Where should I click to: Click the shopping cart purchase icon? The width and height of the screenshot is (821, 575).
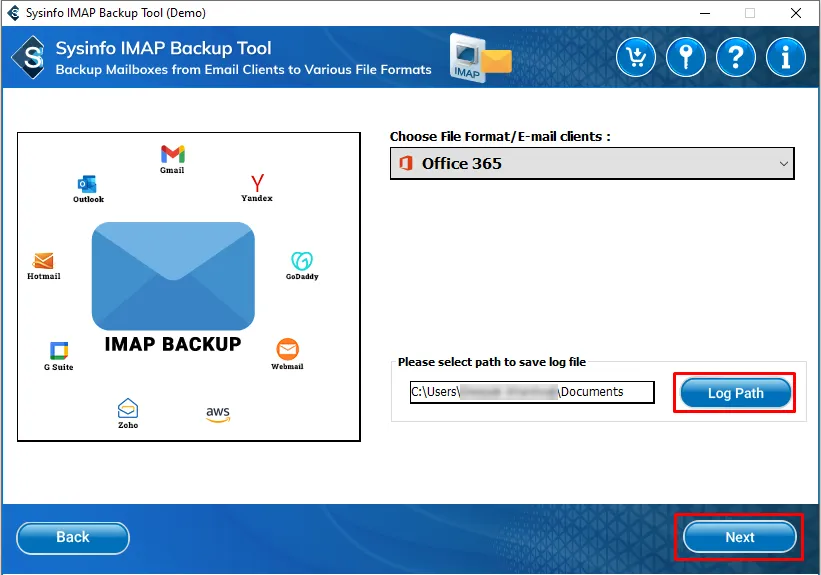(x=636, y=57)
